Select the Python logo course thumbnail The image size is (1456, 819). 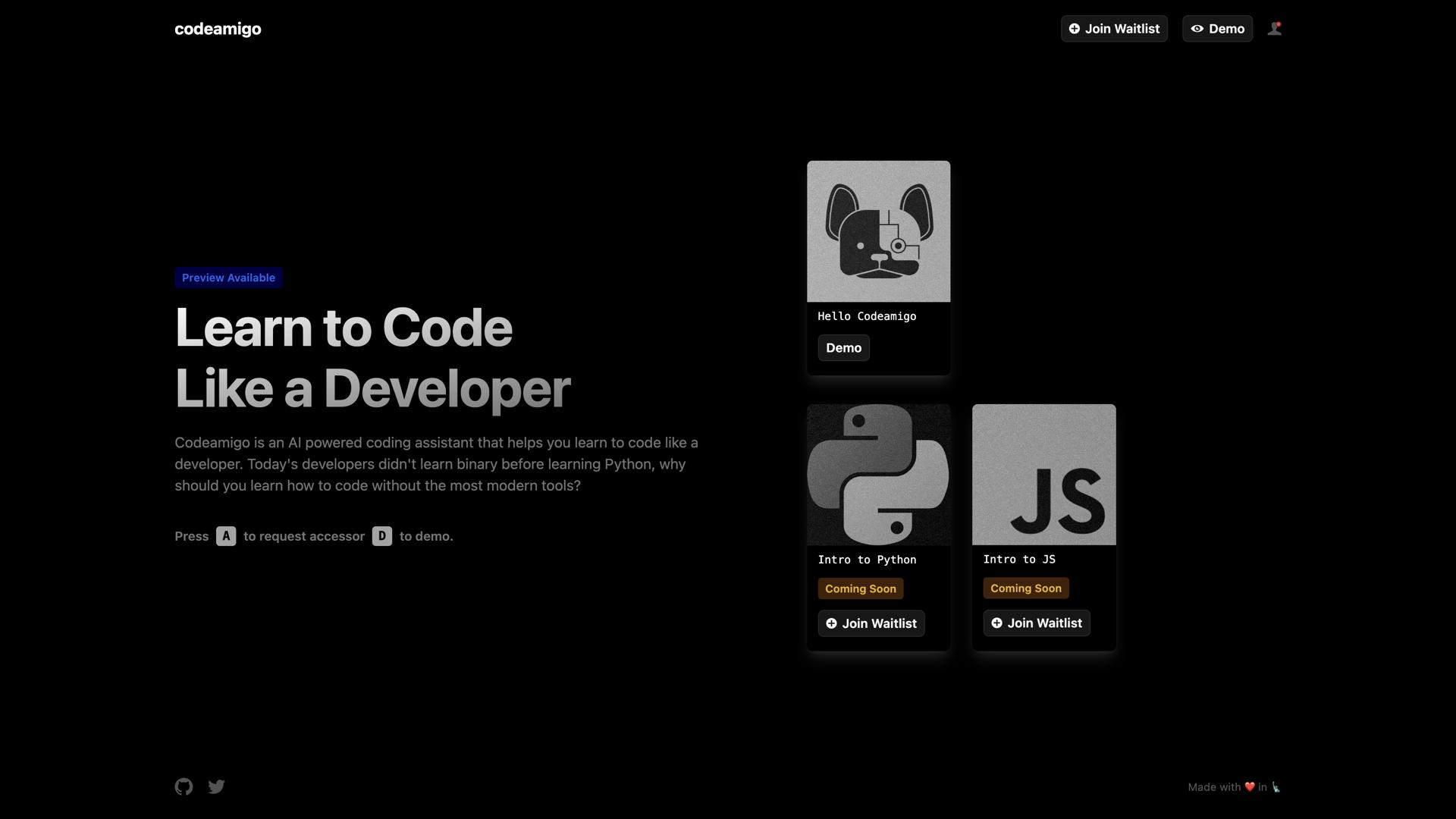coord(878,474)
